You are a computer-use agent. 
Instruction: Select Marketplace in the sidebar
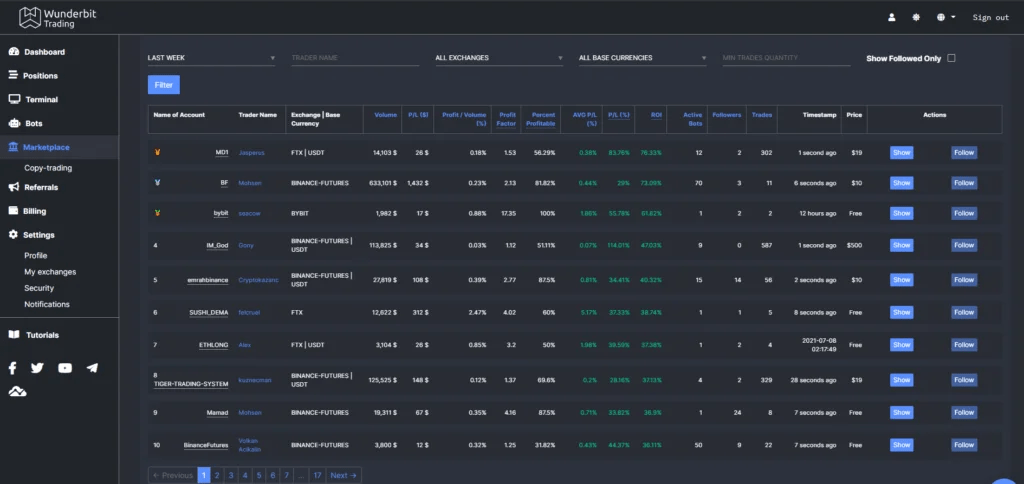pyautogui.click(x=39, y=147)
